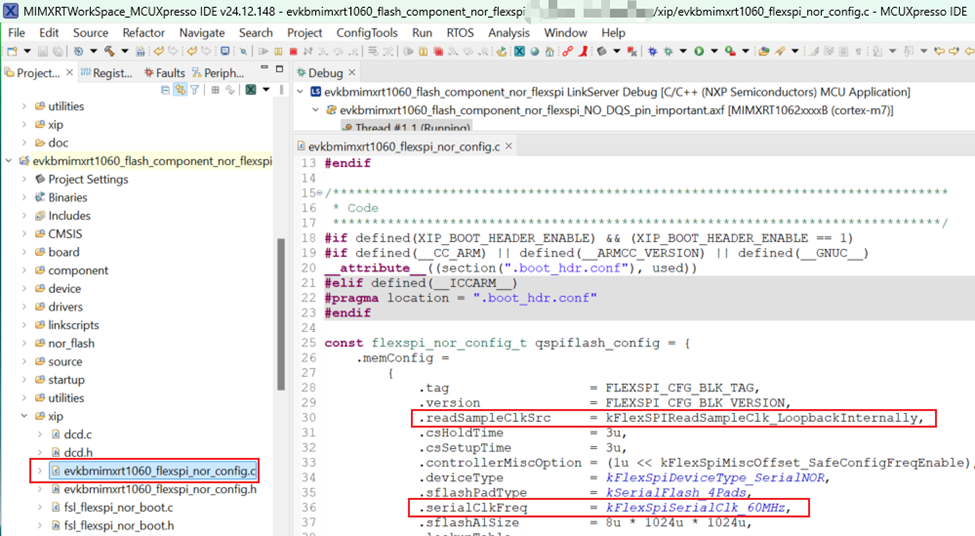Open the Refactor menu
975x536 pixels.
pyautogui.click(x=144, y=32)
